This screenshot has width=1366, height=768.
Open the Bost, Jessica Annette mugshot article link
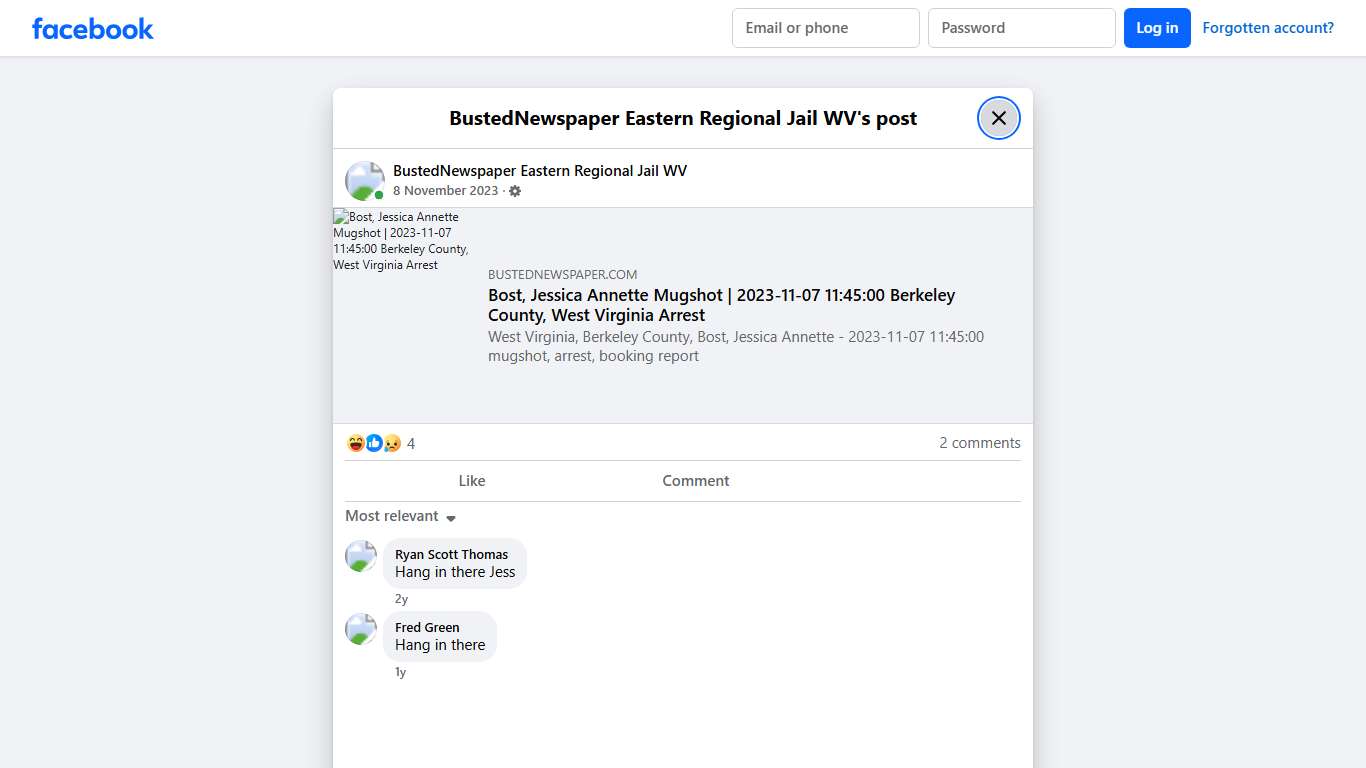click(721, 305)
